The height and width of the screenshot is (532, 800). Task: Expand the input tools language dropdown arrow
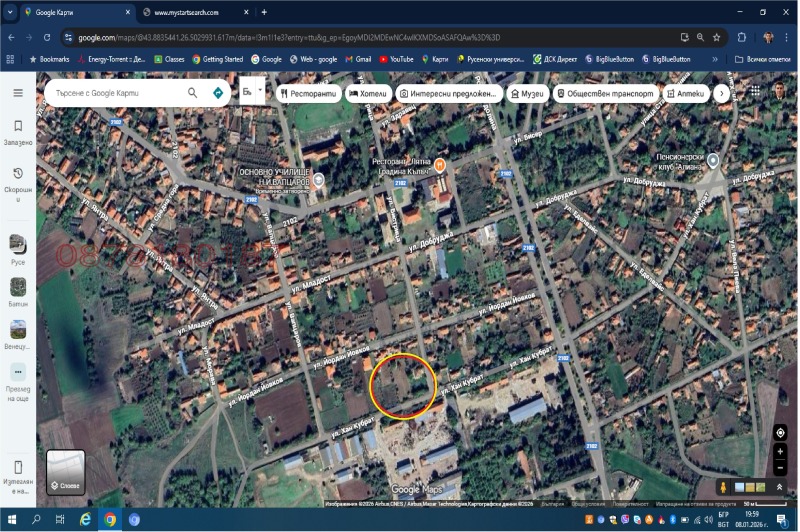(260, 91)
